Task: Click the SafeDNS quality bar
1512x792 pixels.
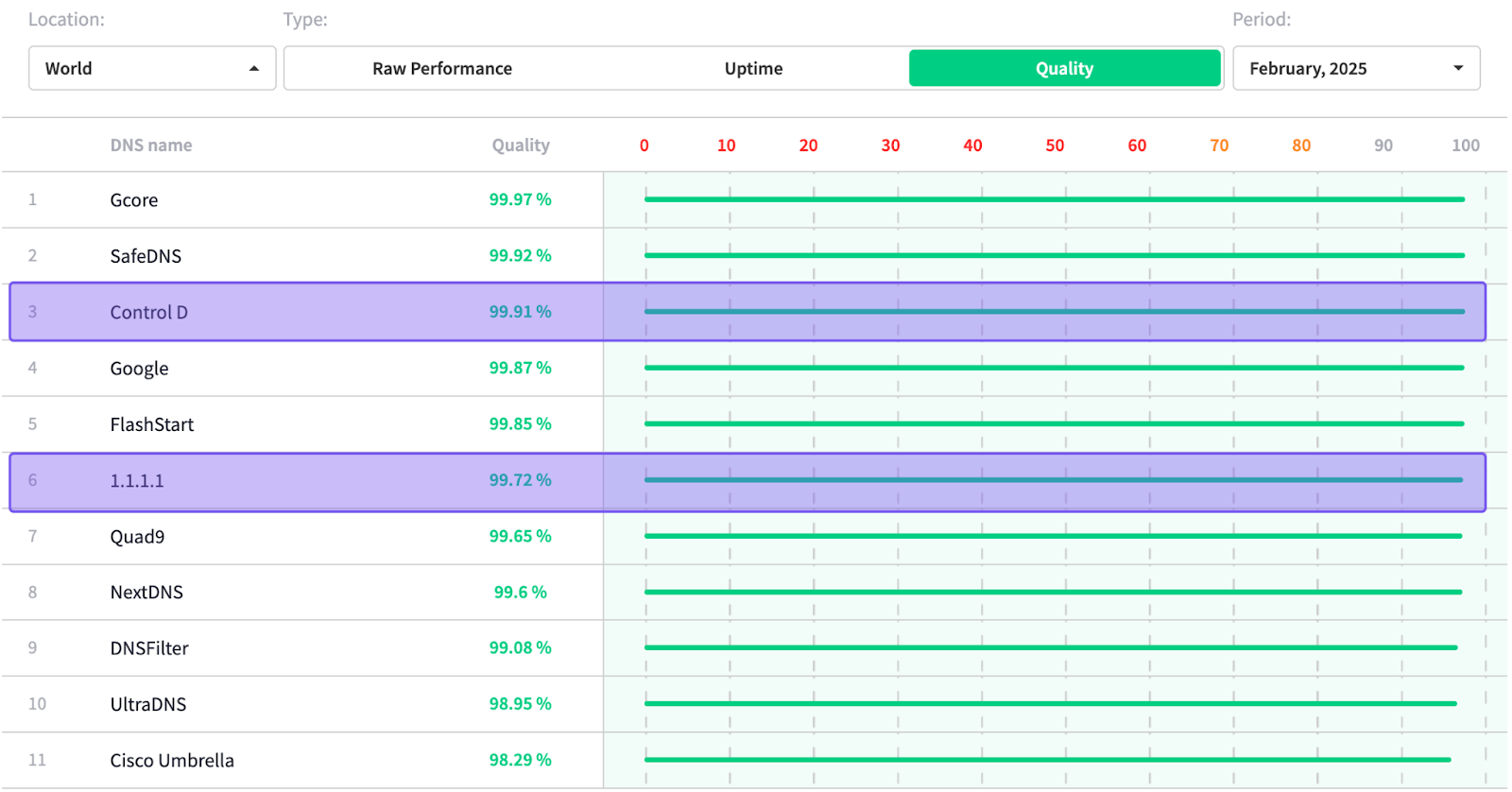Action: (1055, 255)
